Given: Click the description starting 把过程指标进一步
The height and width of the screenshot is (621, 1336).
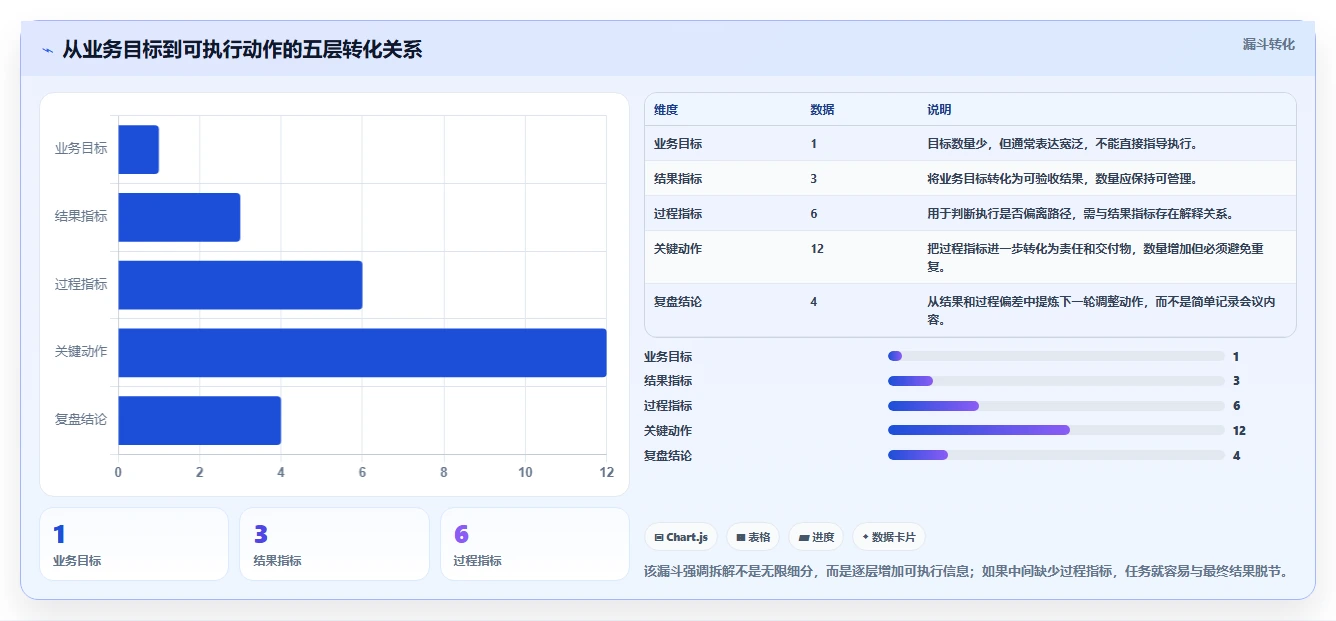Looking at the screenshot, I should 1095,258.
